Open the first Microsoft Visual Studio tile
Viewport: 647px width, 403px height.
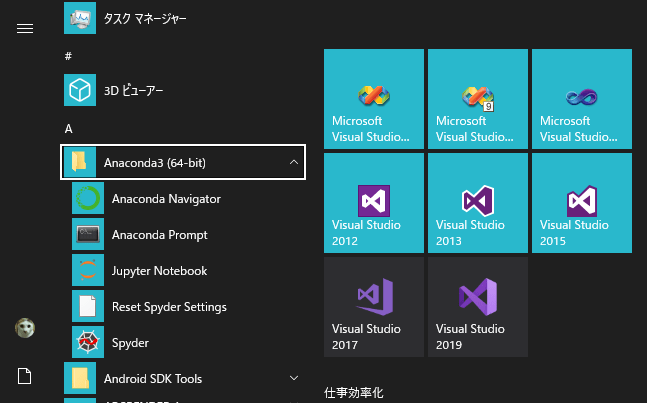pyautogui.click(x=374, y=99)
